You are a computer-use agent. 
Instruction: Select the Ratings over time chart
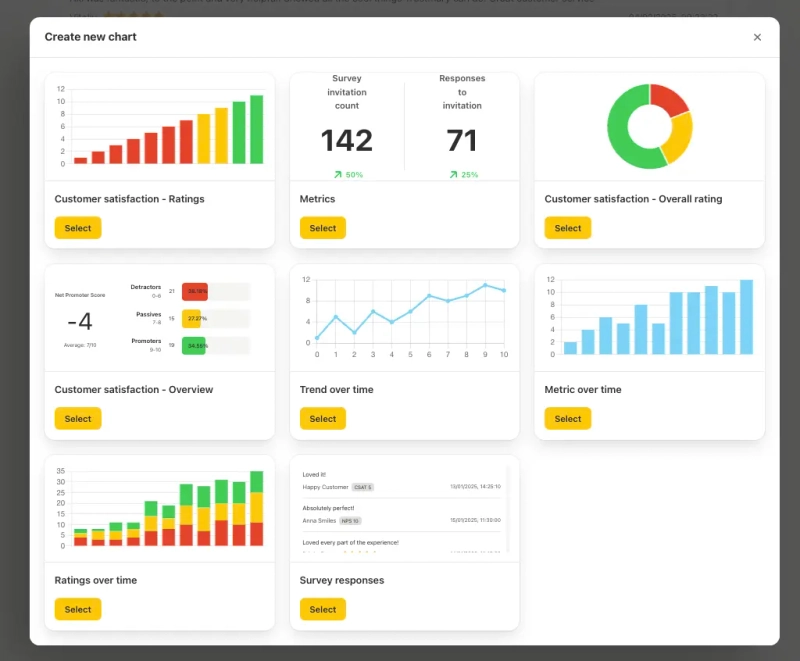[x=78, y=609]
